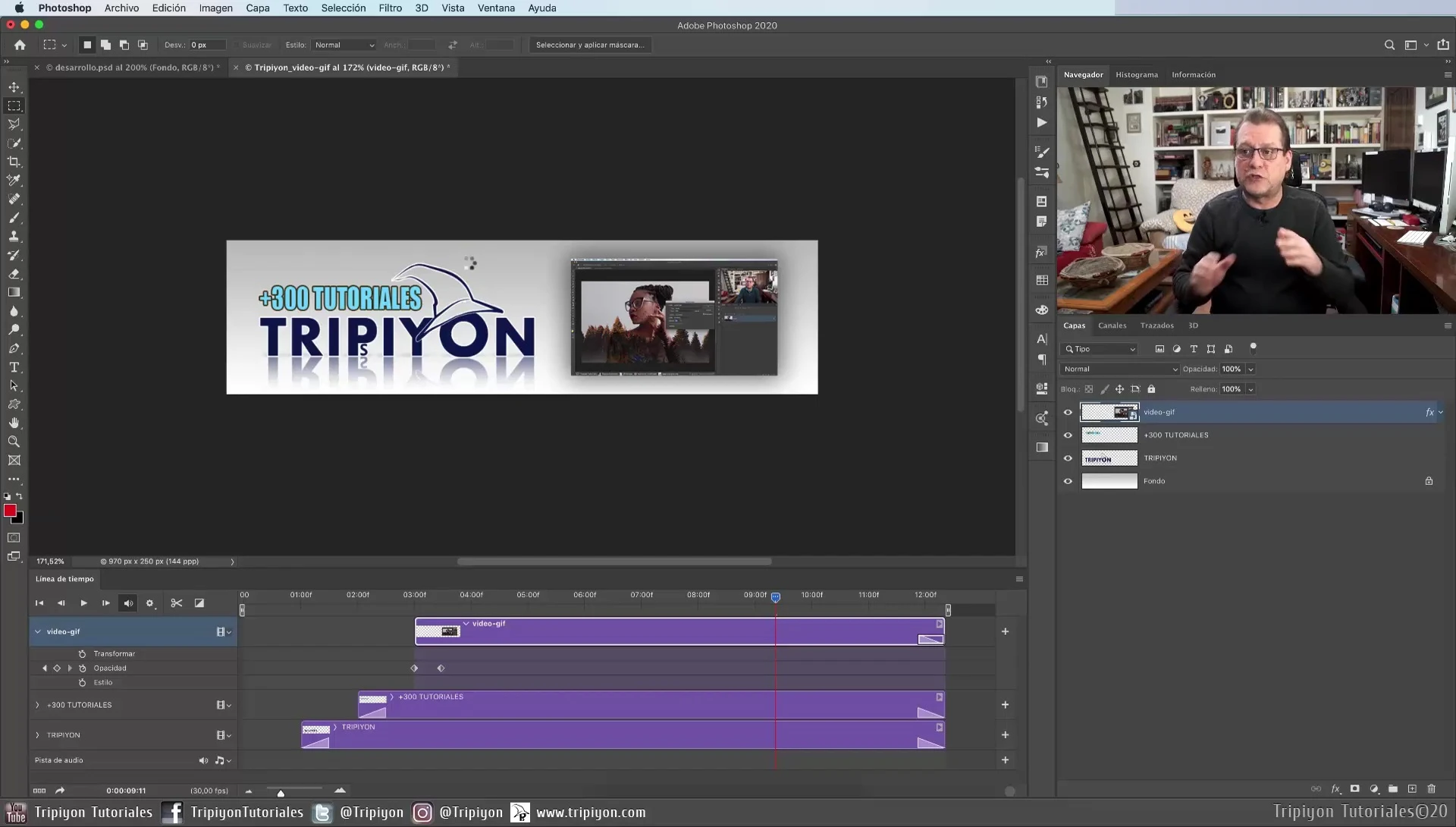Toggle lock all for layer
The width and height of the screenshot is (1456, 827).
1151,389
